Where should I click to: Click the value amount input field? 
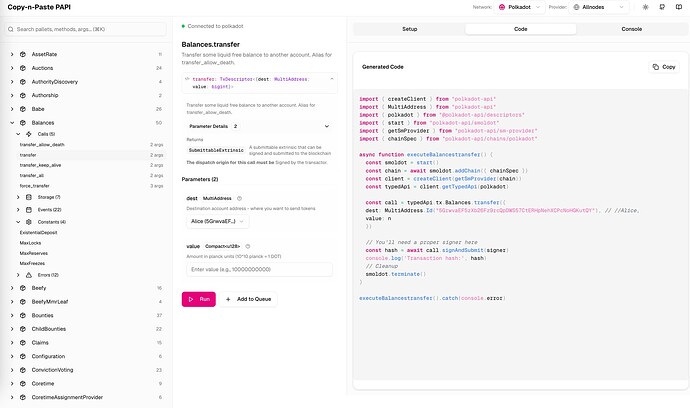[257, 269]
